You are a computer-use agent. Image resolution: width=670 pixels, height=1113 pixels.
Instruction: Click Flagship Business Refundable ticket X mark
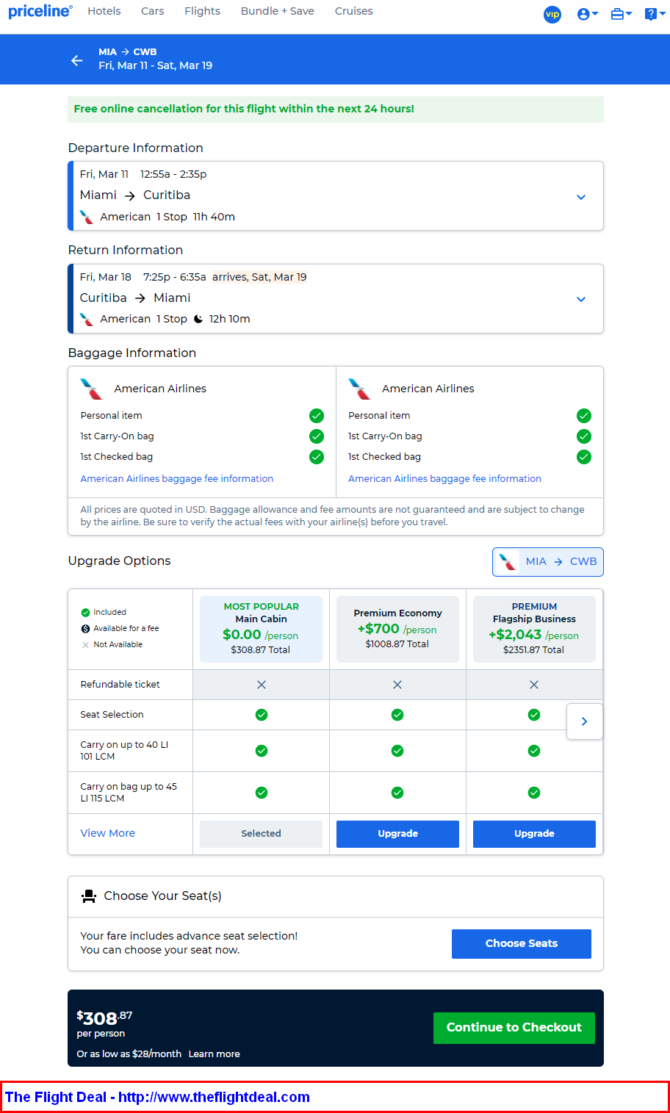(534, 685)
